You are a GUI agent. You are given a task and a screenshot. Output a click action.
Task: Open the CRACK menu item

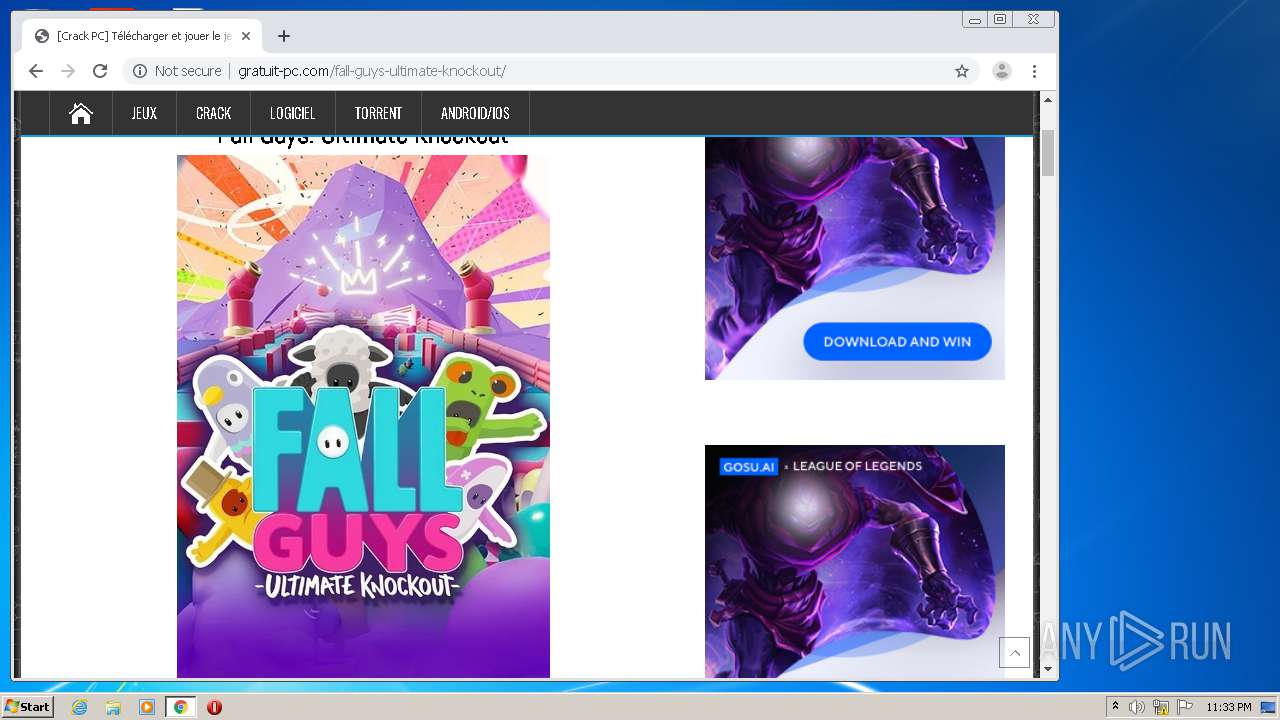tap(213, 113)
